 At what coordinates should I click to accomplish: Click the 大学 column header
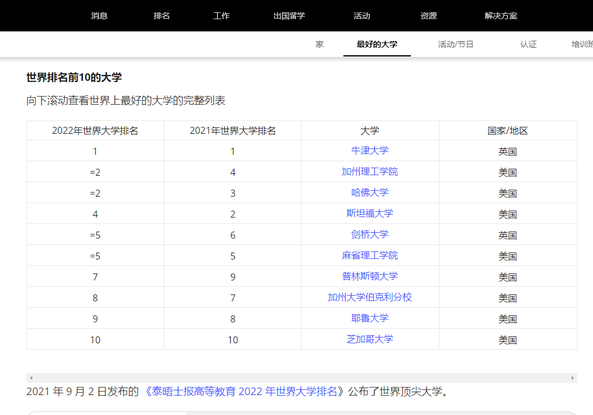click(370, 131)
